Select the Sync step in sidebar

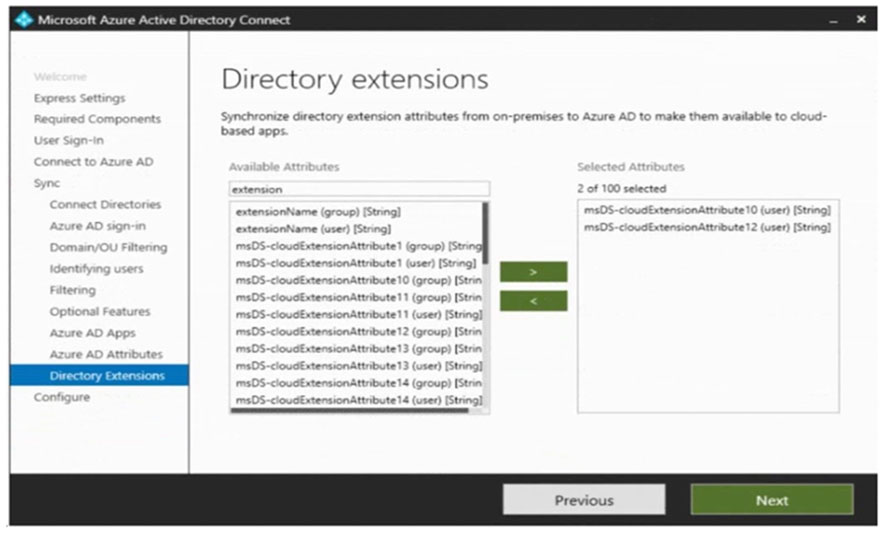[x=46, y=183]
